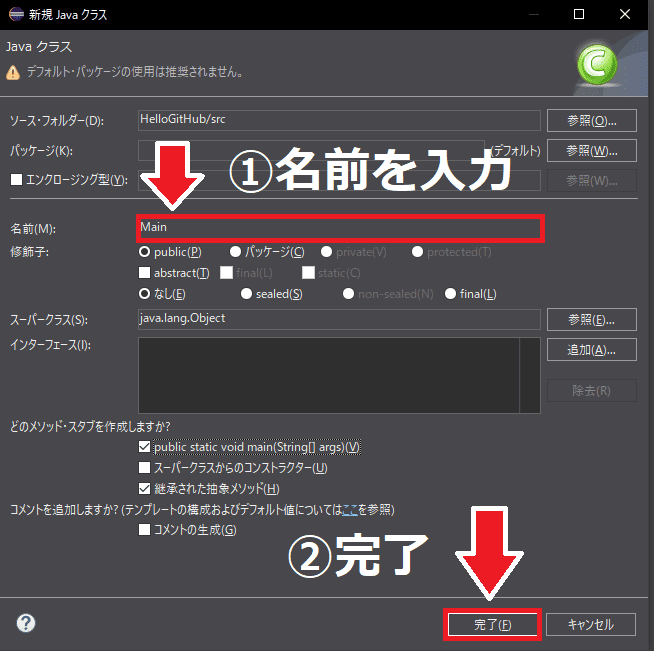Screen dimensions: 654x651
Task: Add an interface using 追加(A) button
Action: (x=592, y=349)
